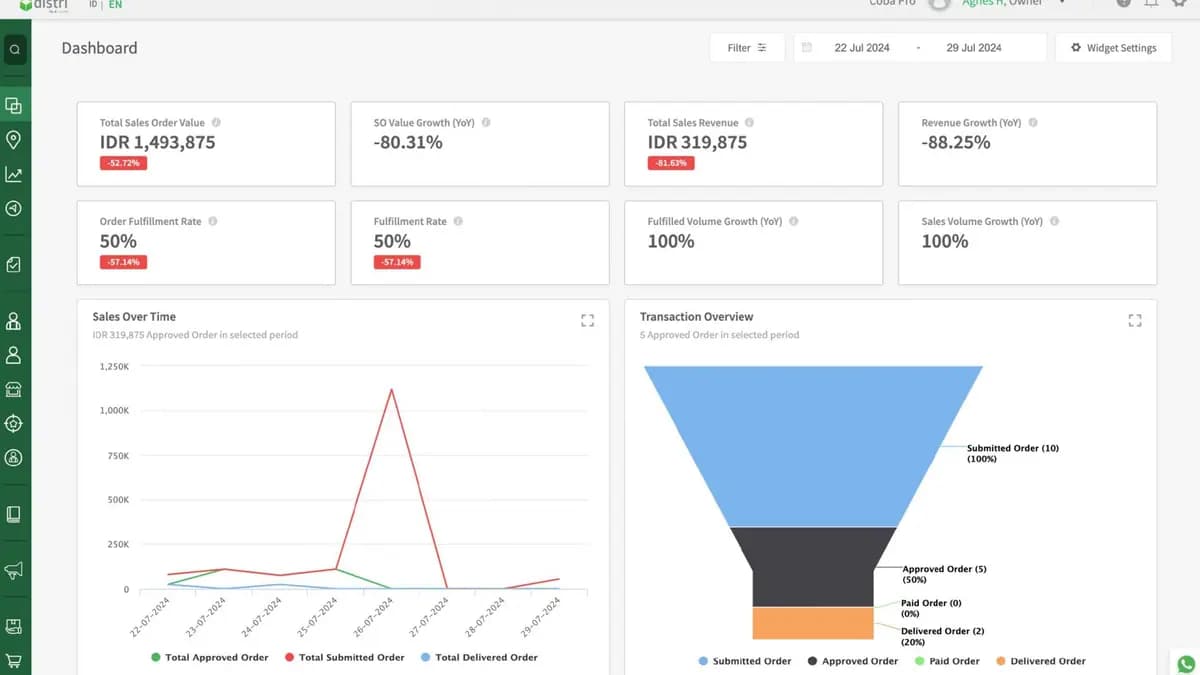Open the line chart analytics sidebar icon
This screenshot has width=1200, height=675.
14,175
